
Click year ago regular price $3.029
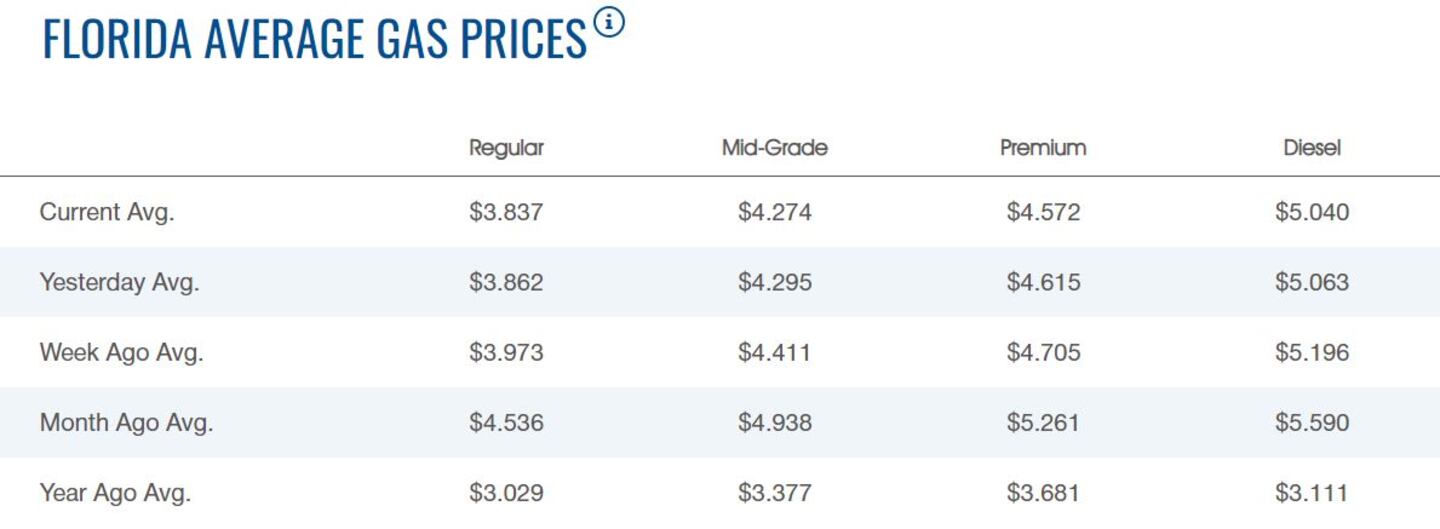tap(506, 492)
